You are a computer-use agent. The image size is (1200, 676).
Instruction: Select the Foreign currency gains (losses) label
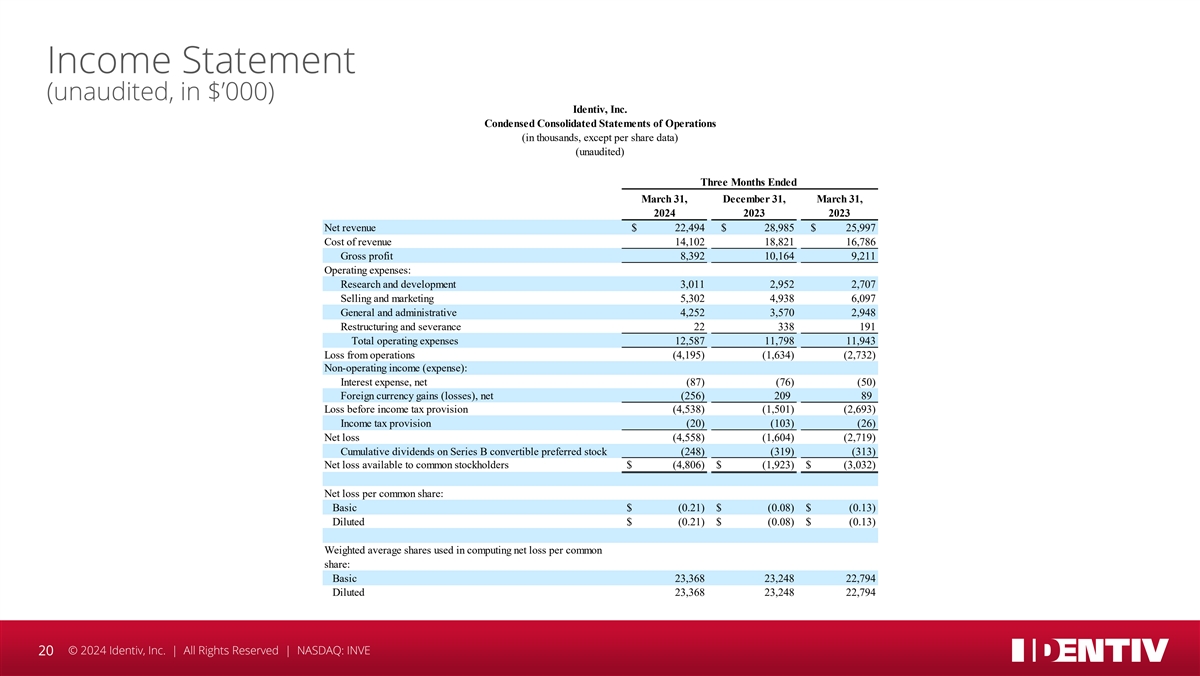[x=417, y=396]
